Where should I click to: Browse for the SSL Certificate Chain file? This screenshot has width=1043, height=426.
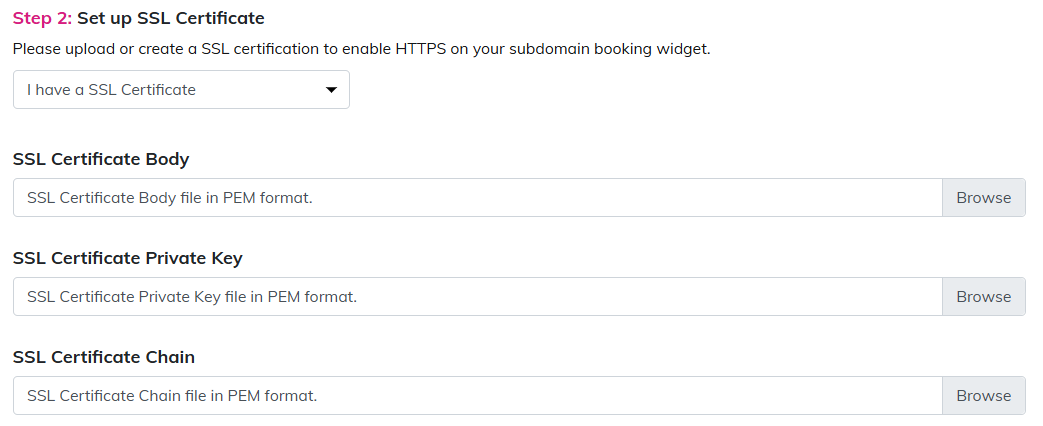click(983, 396)
